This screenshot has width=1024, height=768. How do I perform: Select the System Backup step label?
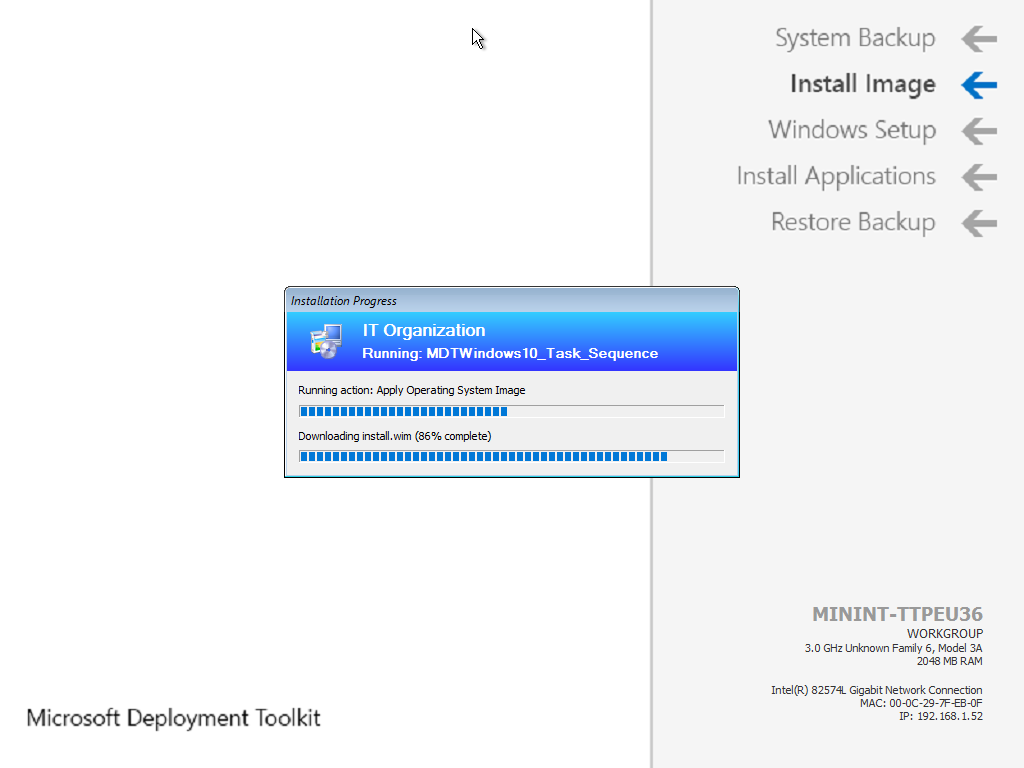pyautogui.click(x=855, y=39)
